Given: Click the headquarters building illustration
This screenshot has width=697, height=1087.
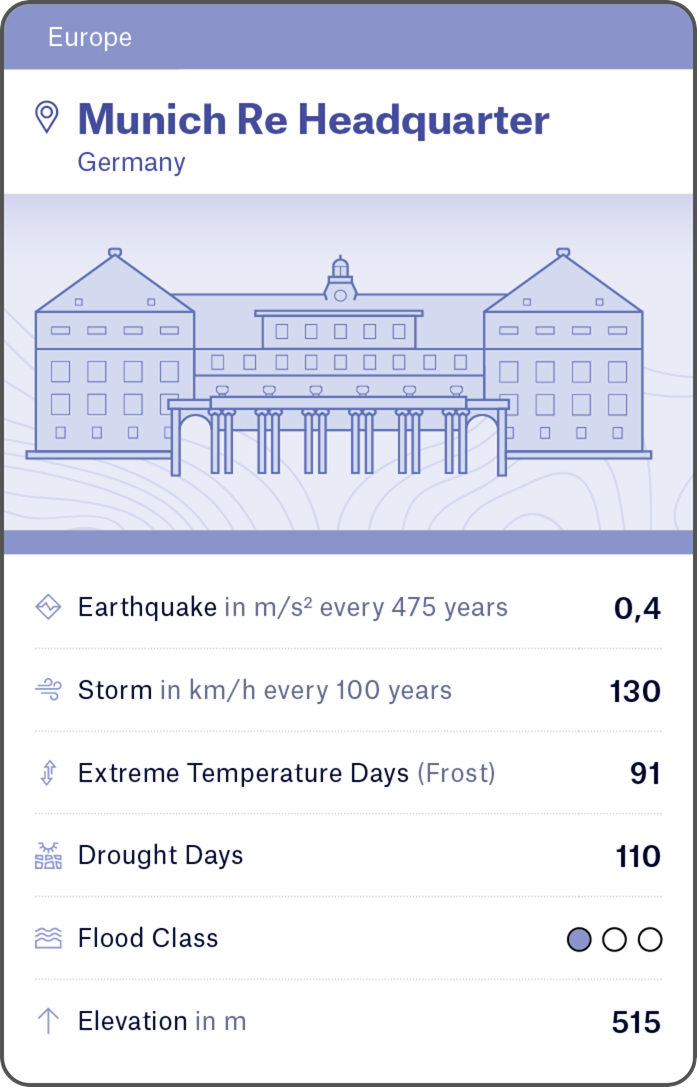Looking at the screenshot, I should tap(340, 370).
